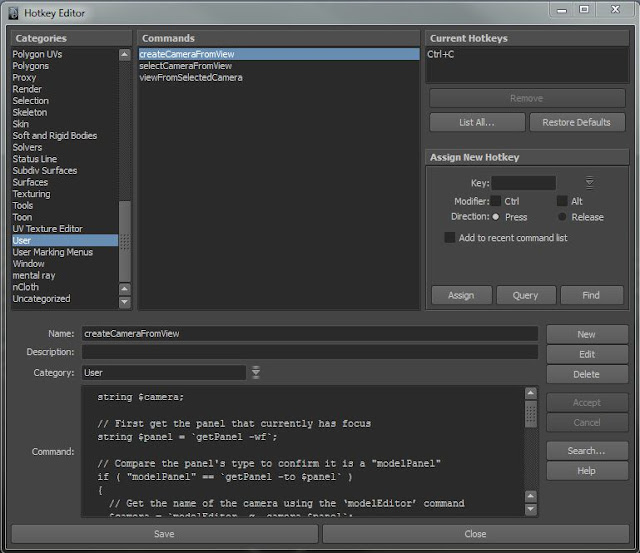Select the Surfaces category
This screenshot has height=553, width=640.
coord(64,182)
